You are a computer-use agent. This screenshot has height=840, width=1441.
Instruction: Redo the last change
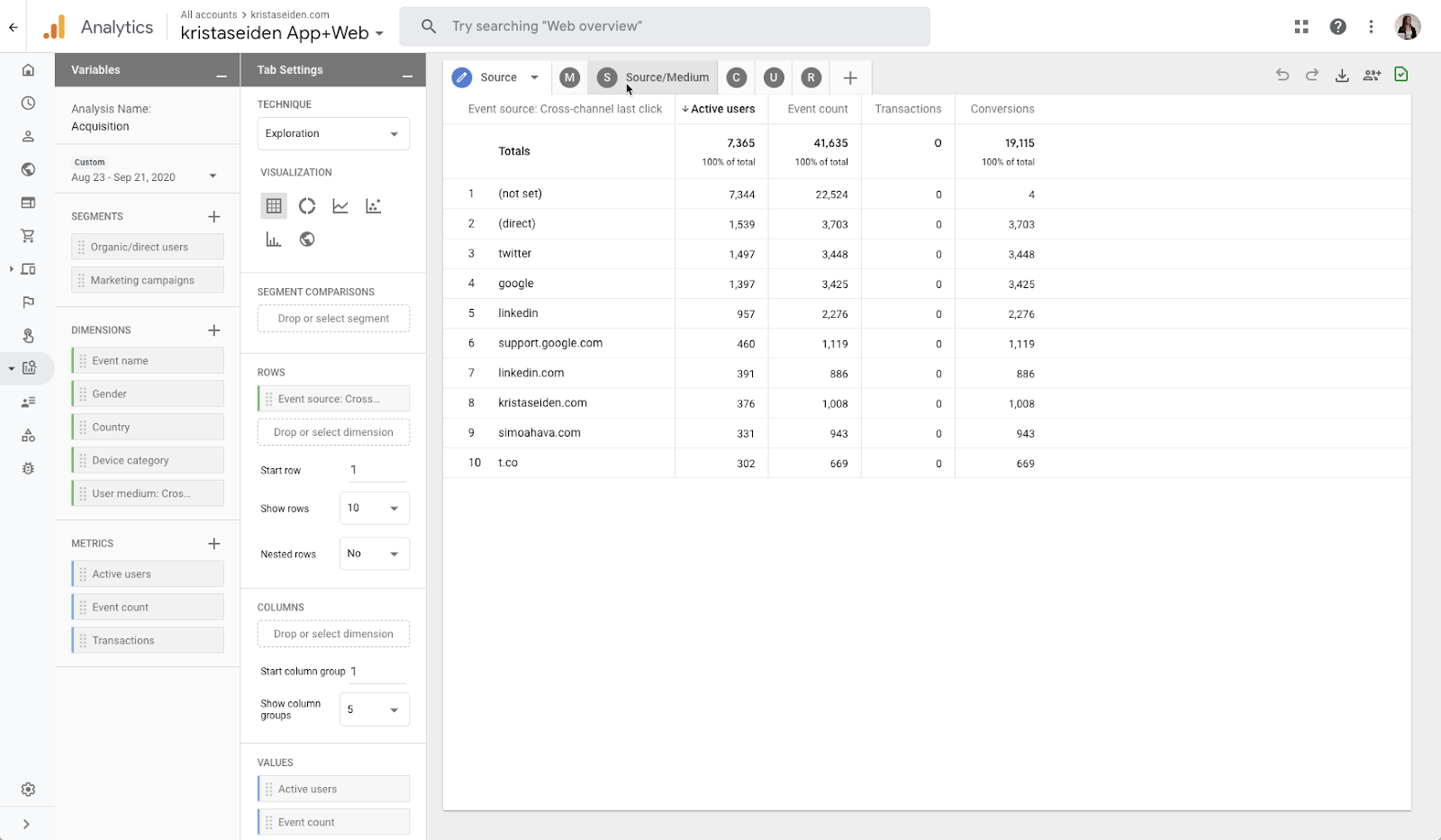[x=1312, y=76]
